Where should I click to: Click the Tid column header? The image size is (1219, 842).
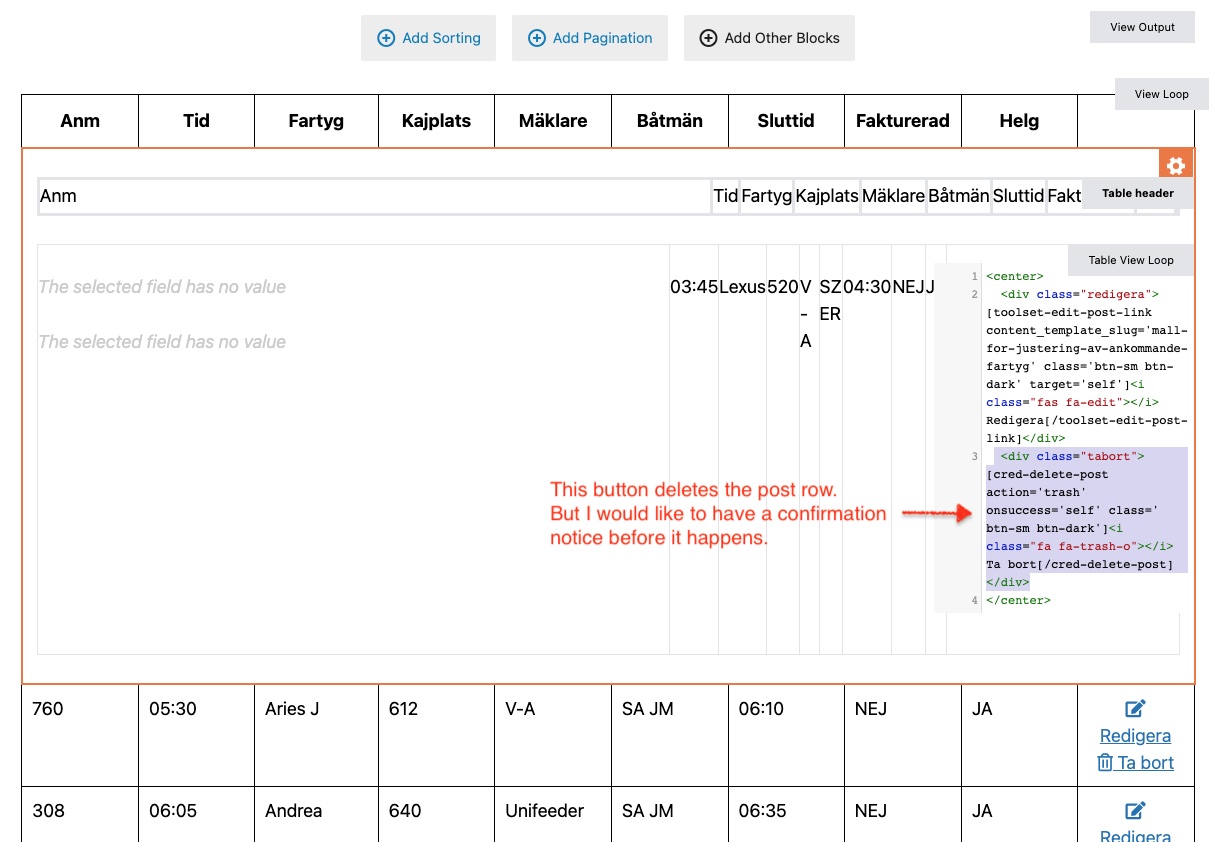pyautogui.click(x=196, y=121)
